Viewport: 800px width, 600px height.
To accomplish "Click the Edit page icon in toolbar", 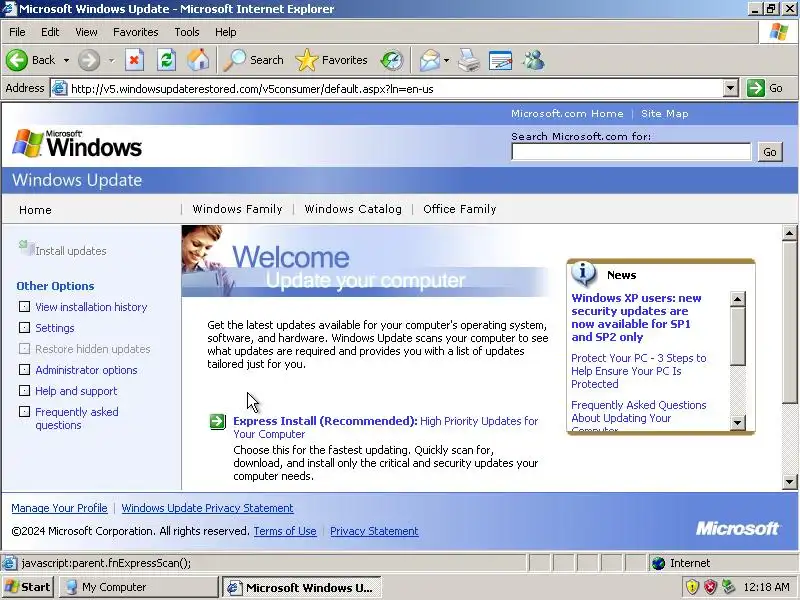I will pos(501,60).
